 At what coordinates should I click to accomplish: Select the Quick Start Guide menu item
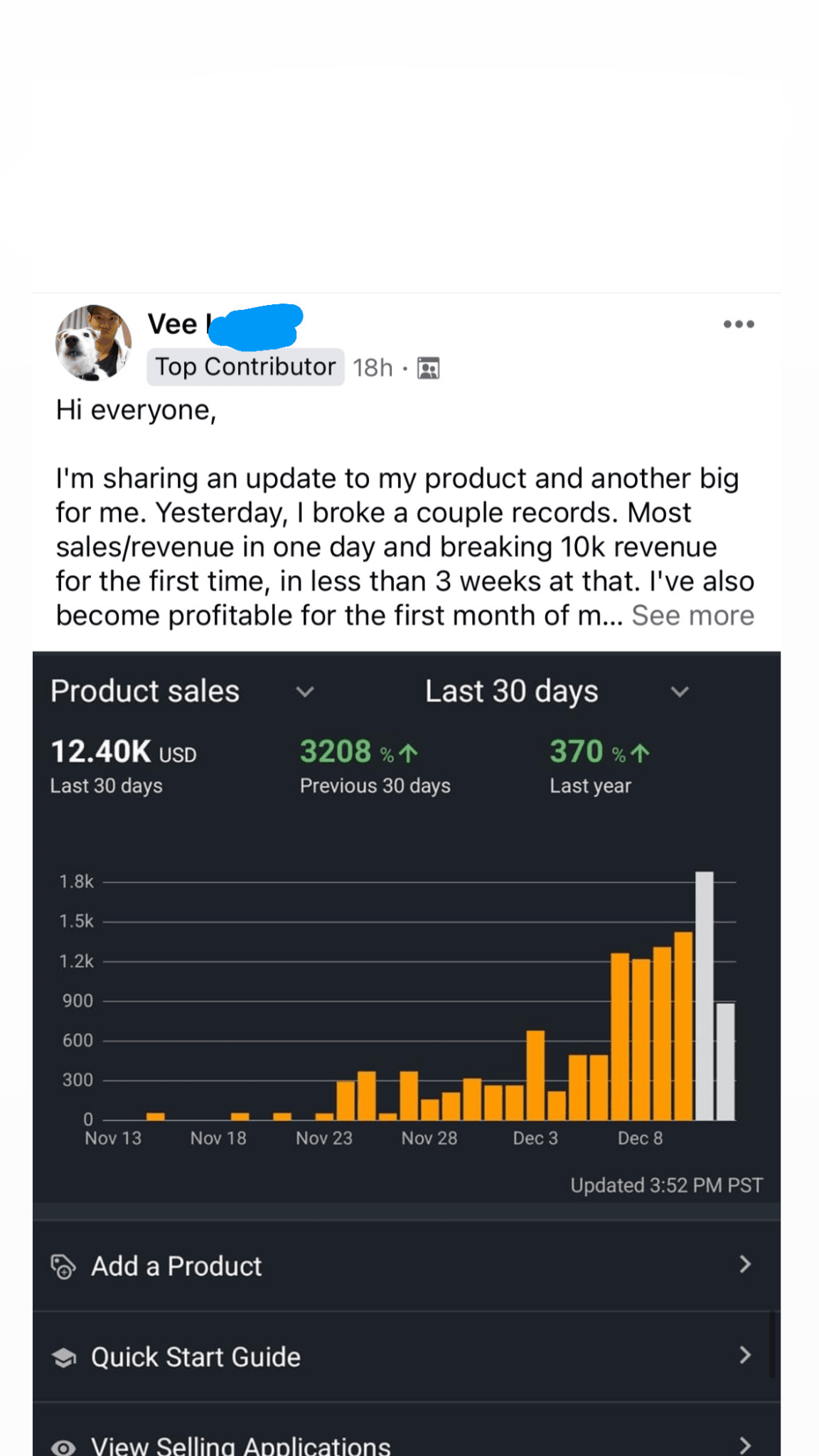tap(196, 1357)
